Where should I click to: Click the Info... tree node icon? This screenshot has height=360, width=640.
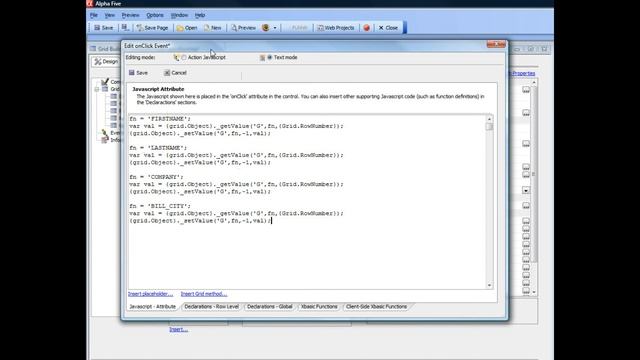(105, 140)
